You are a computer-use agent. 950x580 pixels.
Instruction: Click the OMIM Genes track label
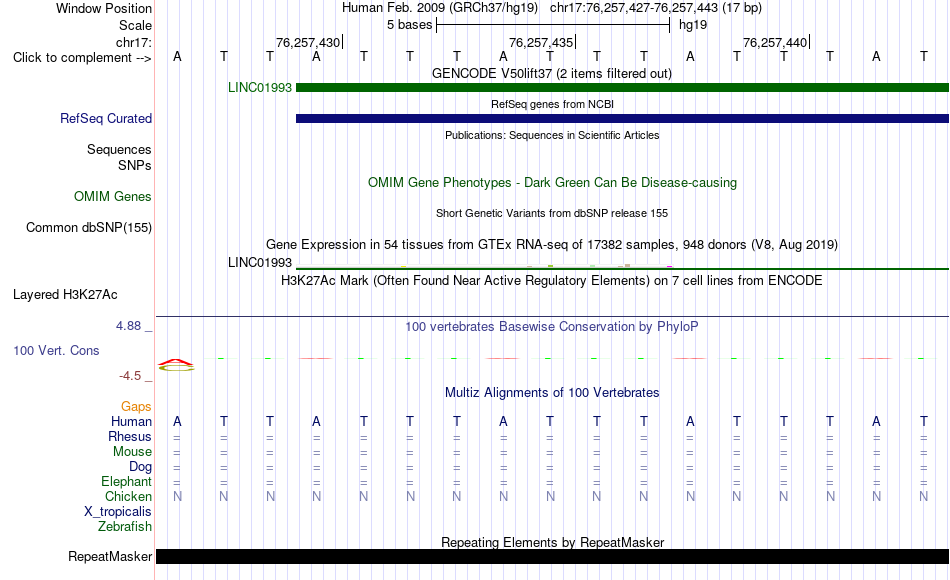tap(113, 196)
